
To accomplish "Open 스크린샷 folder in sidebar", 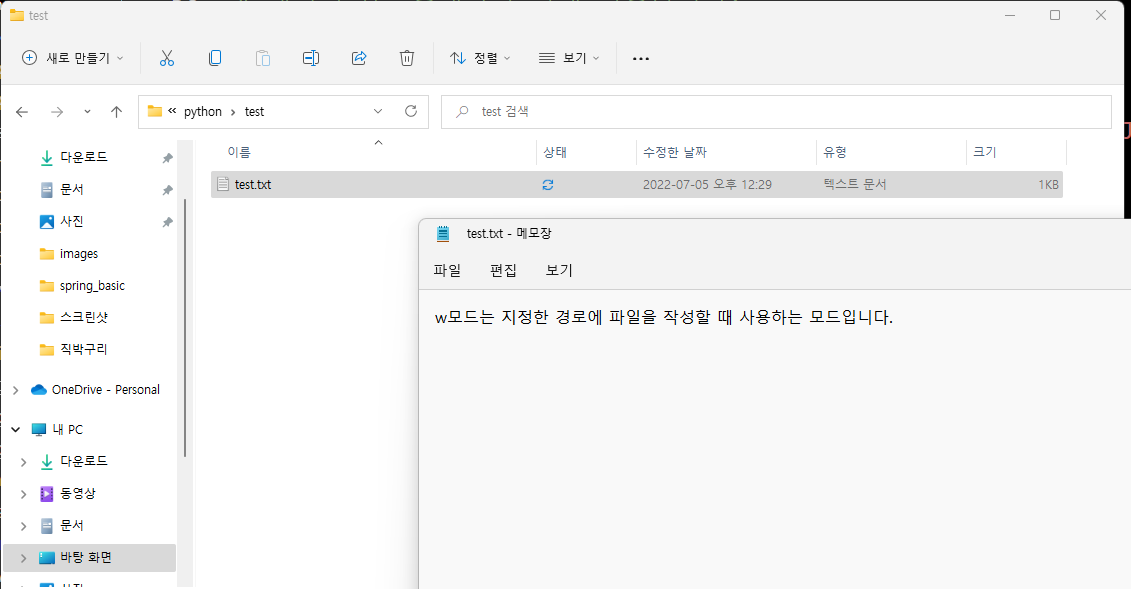I will tap(84, 318).
